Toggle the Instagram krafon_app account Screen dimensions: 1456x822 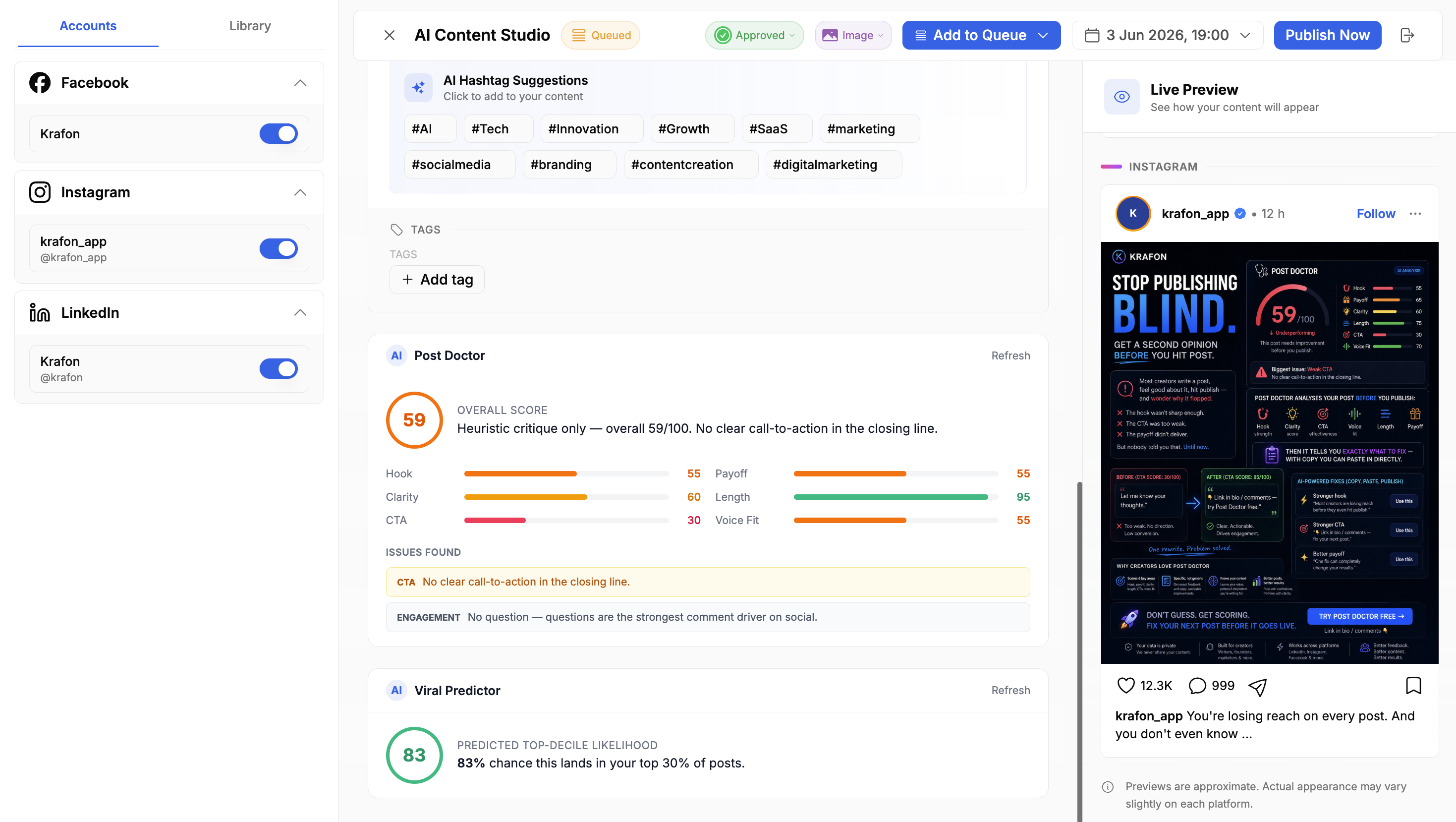click(279, 249)
